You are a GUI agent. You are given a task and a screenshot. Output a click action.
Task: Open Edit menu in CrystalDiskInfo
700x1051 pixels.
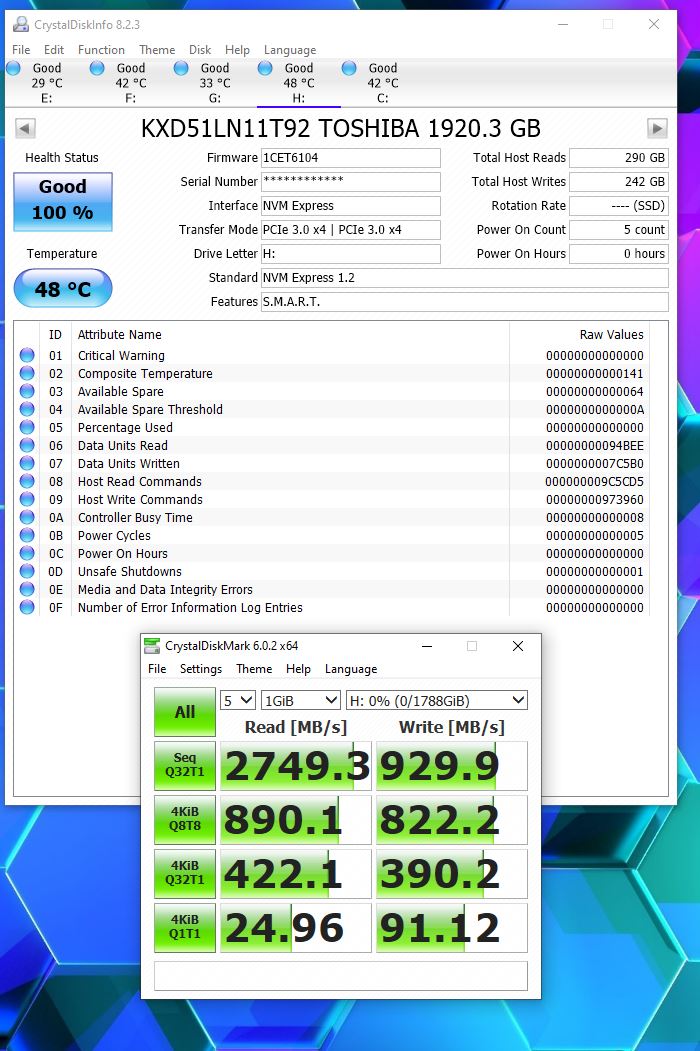54,50
